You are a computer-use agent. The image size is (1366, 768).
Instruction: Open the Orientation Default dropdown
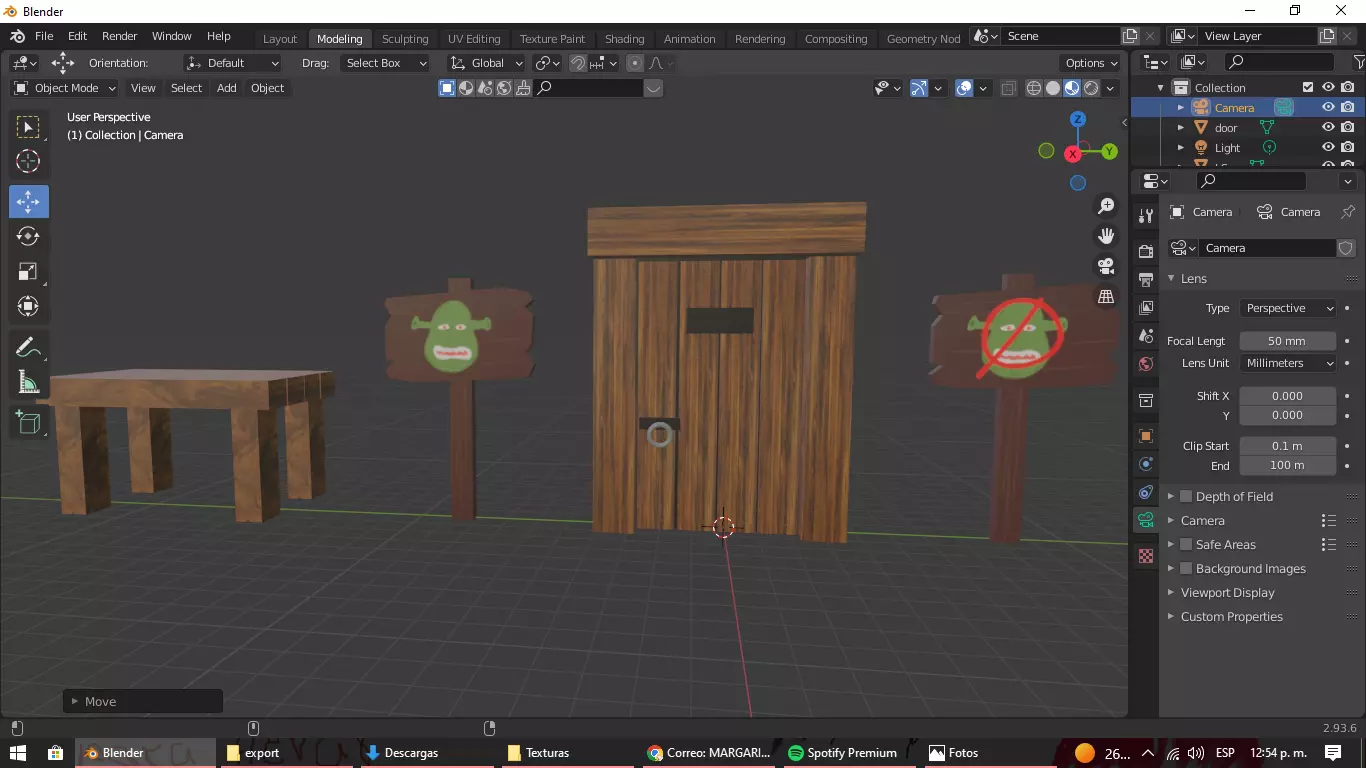click(x=233, y=63)
